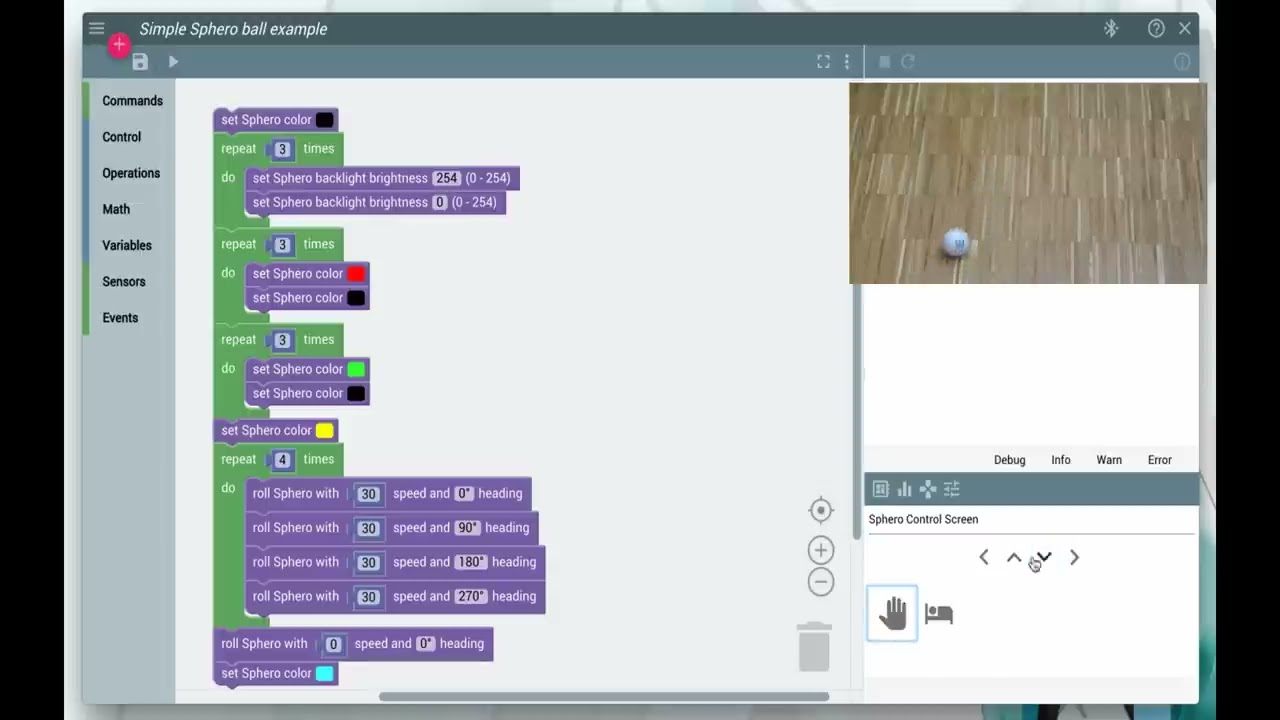Click the info icon in the right toolbar
Image resolution: width=1280 pixels, height=720 pixels.
tap(1182, 62)
